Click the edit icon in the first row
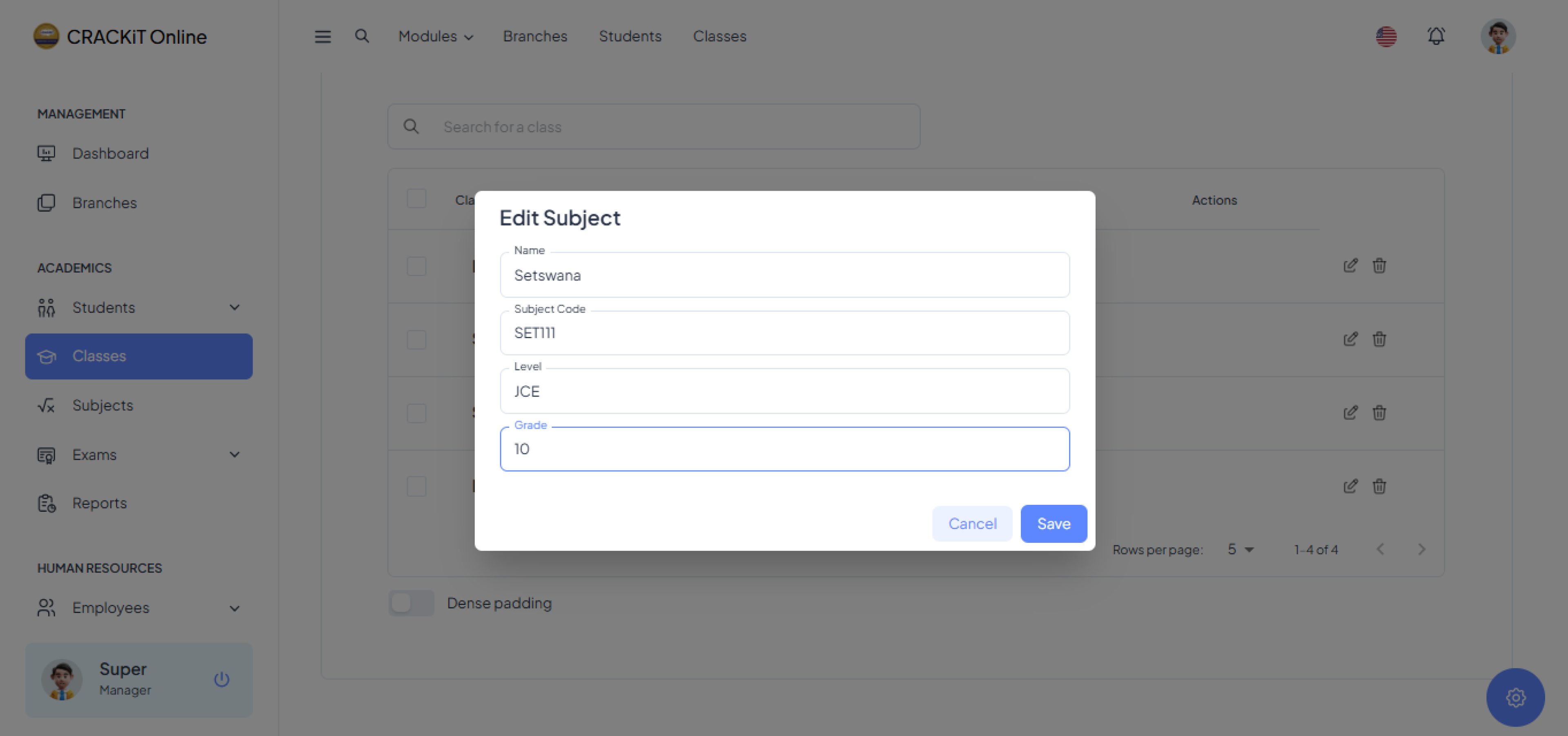The image size is (1568, 736). tap(1350, 265)
